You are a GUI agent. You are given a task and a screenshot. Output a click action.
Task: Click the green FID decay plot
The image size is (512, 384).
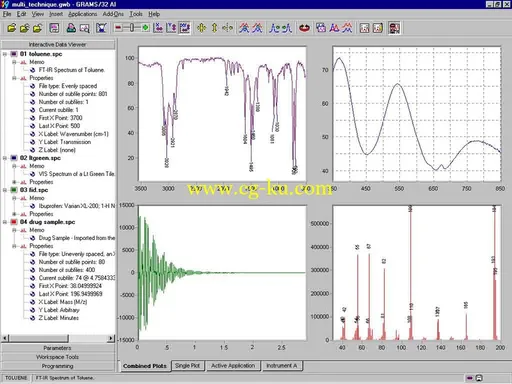(222, 273)
